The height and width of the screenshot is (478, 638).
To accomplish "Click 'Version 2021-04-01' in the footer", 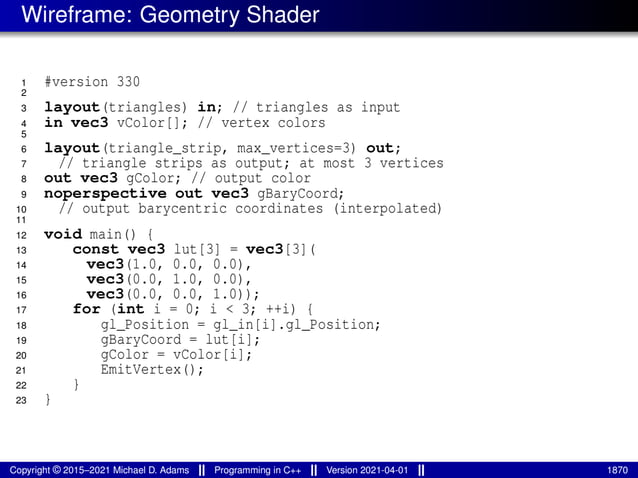I will pyautogui.click(x=367, y=470).
